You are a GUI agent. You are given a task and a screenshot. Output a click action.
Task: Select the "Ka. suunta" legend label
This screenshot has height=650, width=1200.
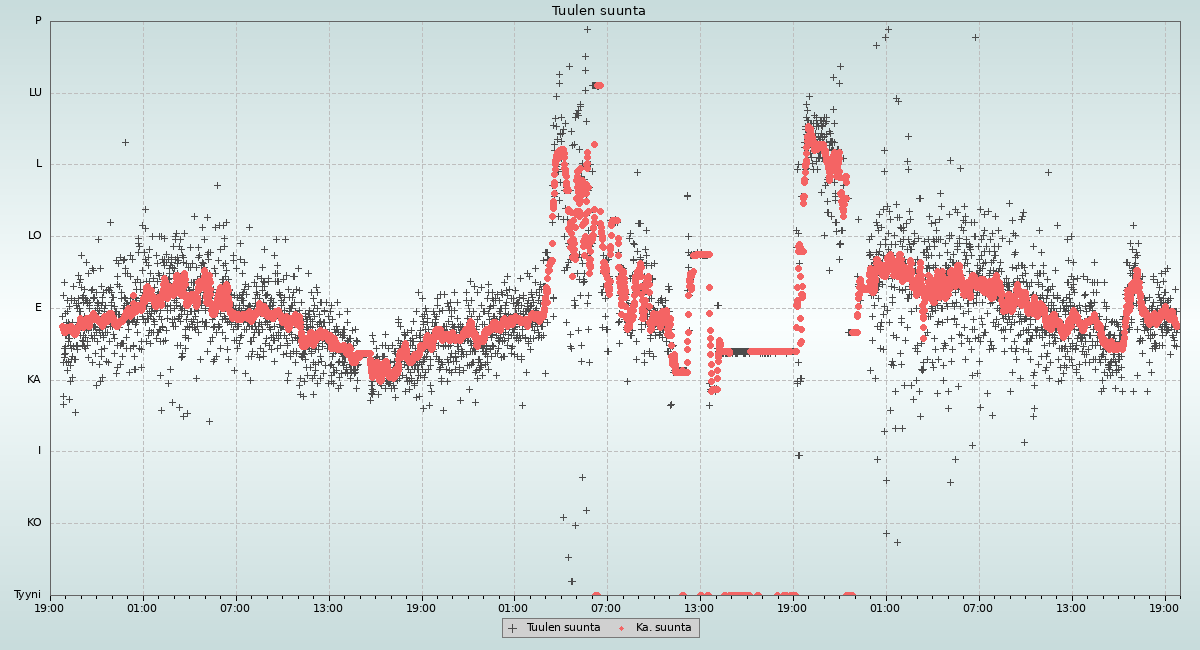pos(663,628)
